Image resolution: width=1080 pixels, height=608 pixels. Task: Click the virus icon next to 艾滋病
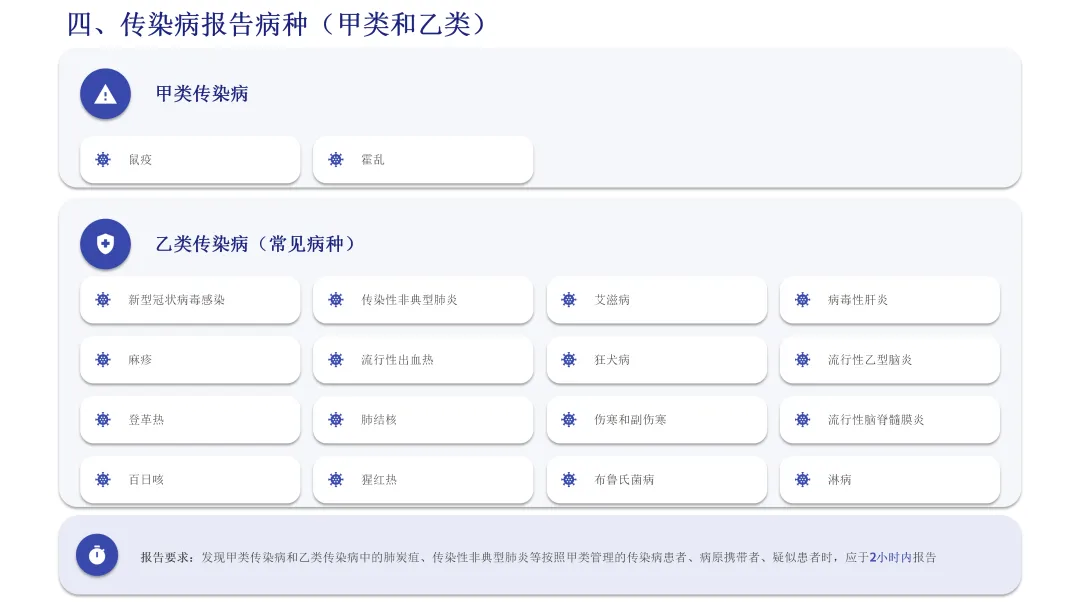569,300
